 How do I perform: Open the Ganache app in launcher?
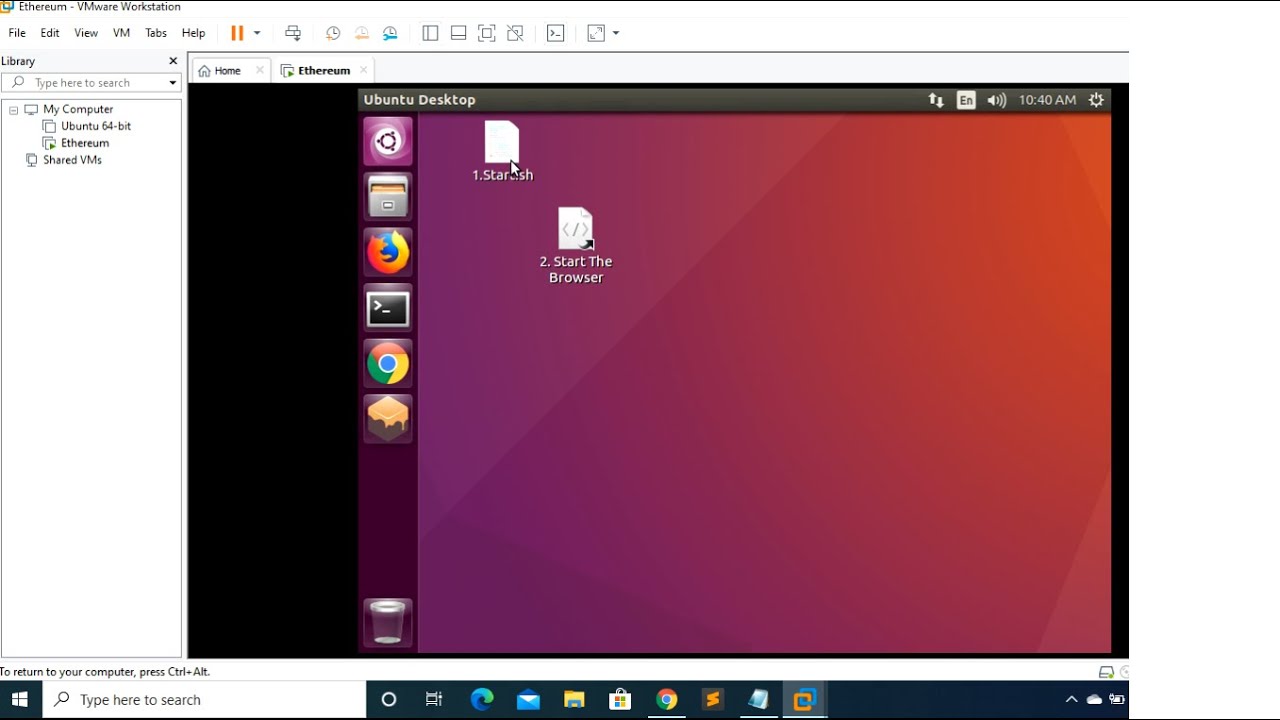388,419
